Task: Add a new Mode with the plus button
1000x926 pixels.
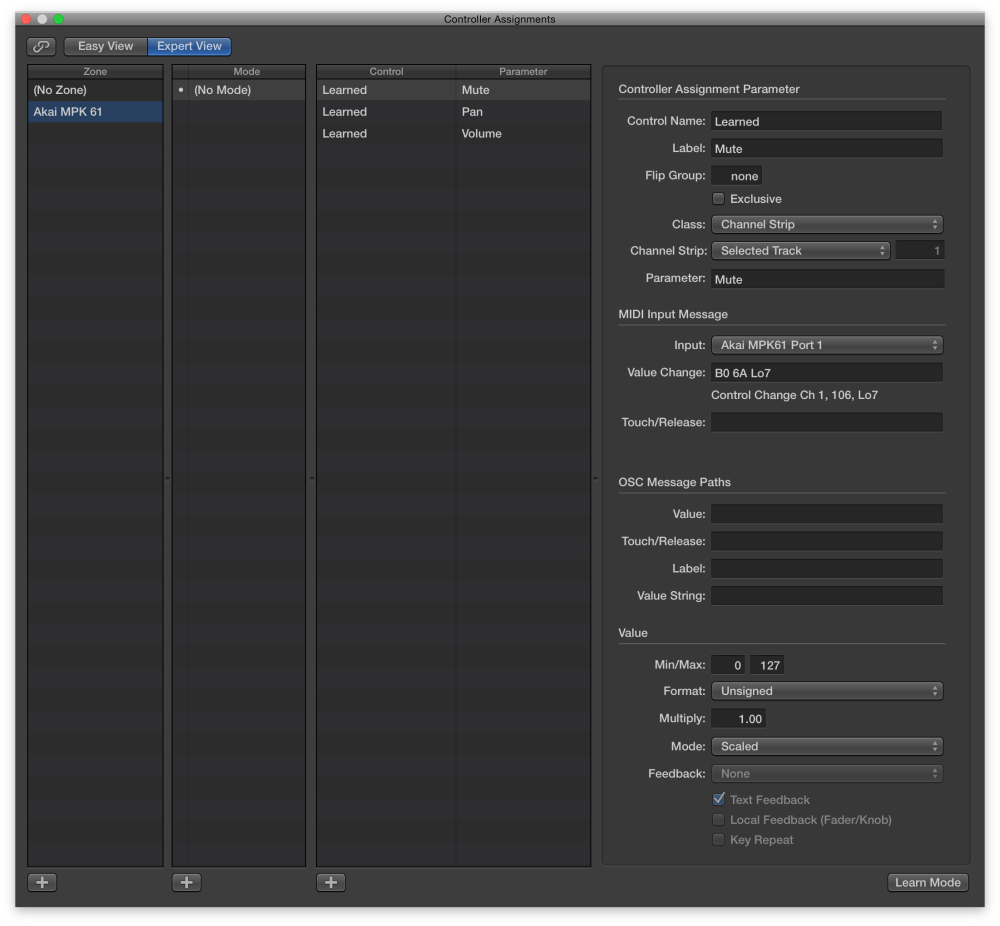Action: pyautogui.click(x=186, y=882)
